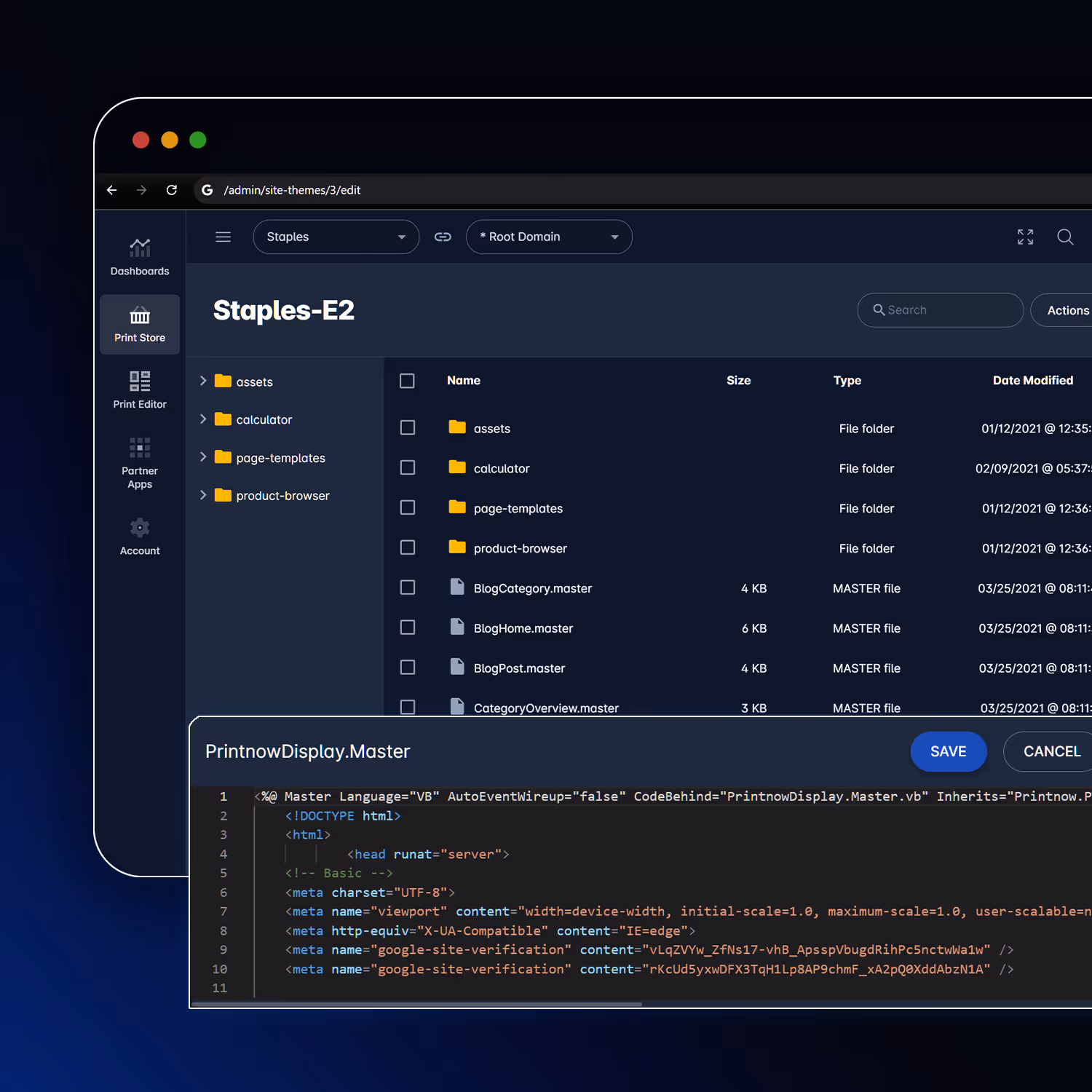Viewport: 1092px width, 1092px height.
Task: Open the Print Store sidebar item
Action: click(x=140, y=325)
